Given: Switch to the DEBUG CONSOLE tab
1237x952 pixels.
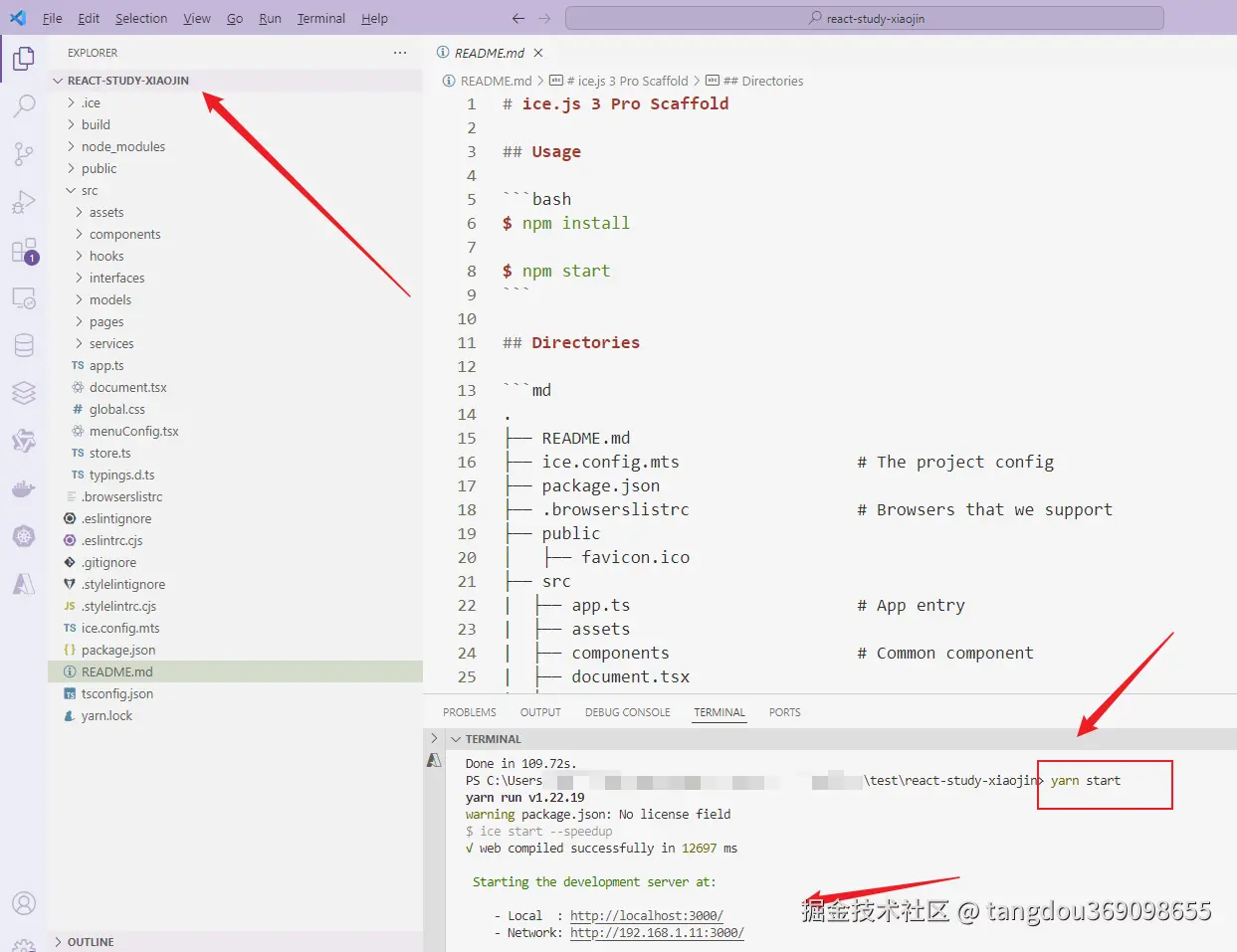Looking at the screenshot, I should 628,712.
